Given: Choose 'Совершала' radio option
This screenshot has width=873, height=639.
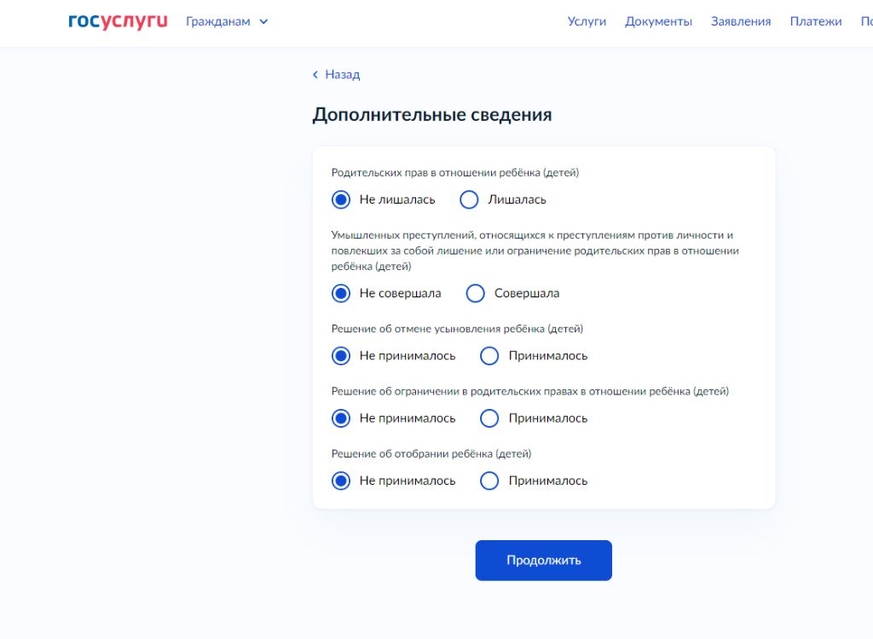Looking at the screenshot, I should pos(476,294).
